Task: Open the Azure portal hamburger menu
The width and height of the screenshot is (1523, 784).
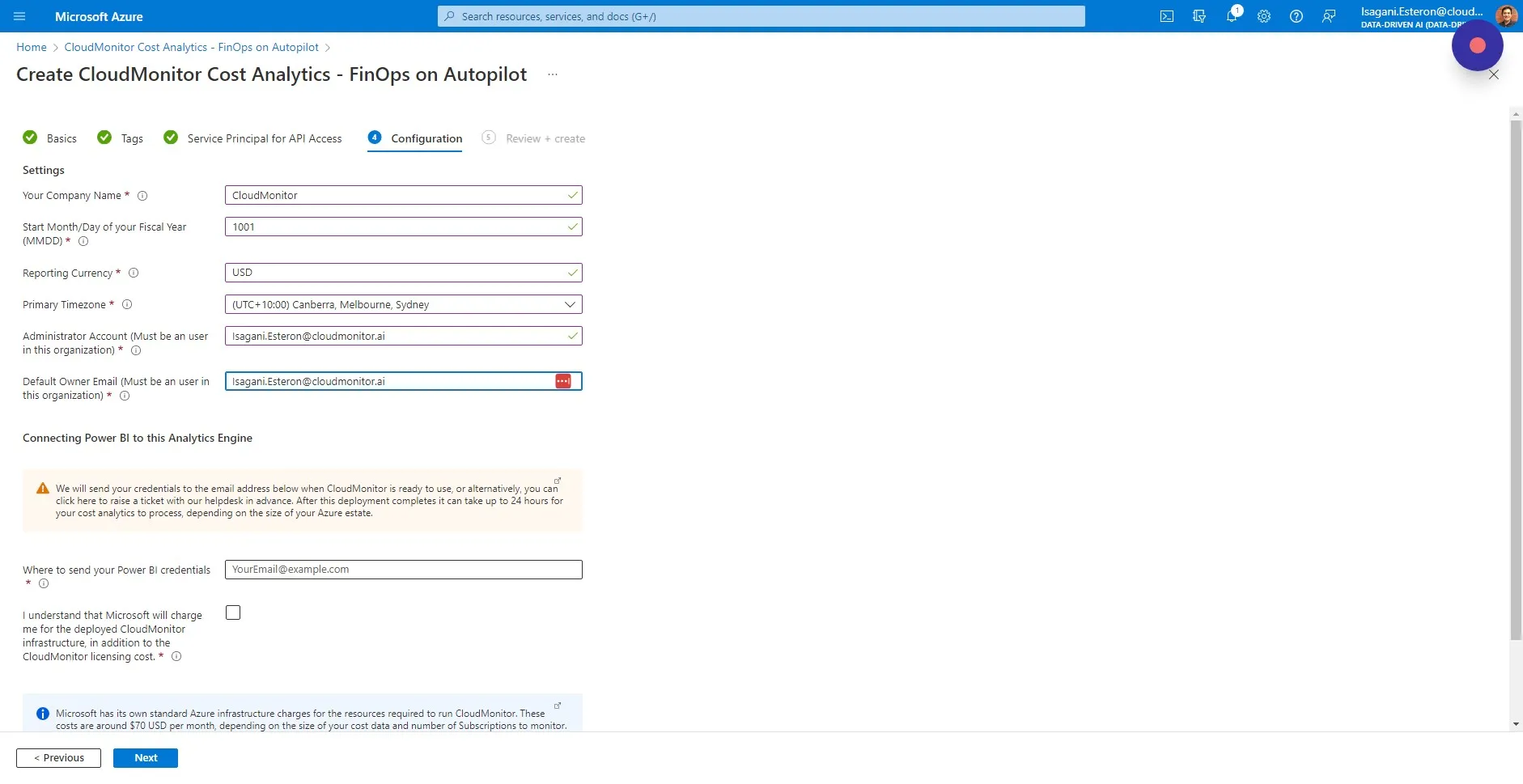Action: [x=20, y=16]
